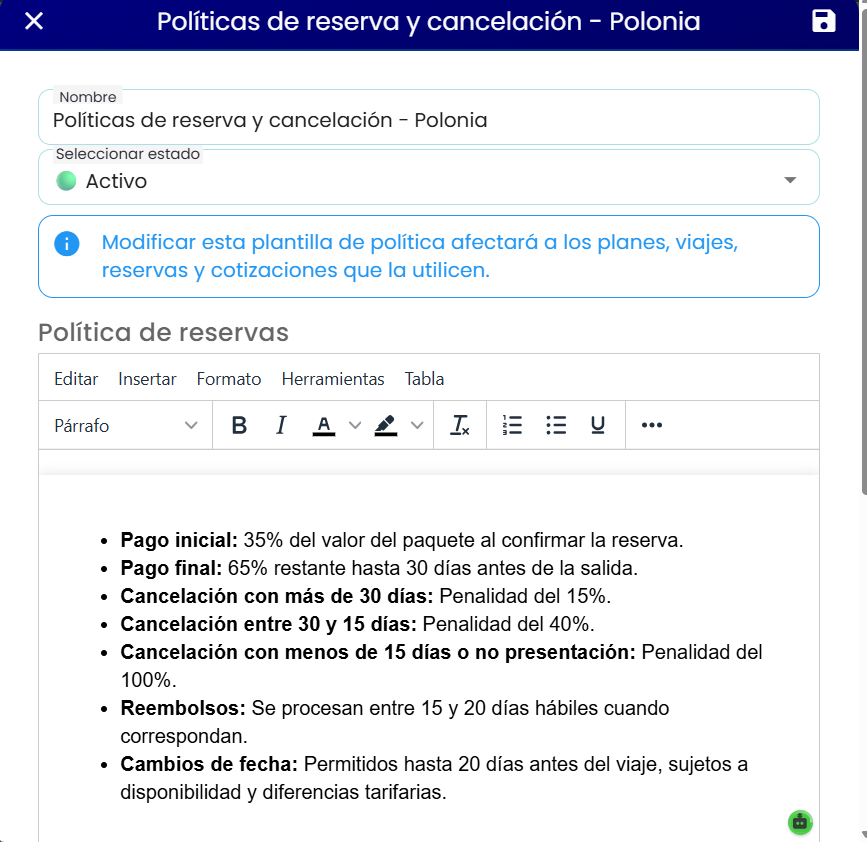Clear formatting with the Tx icon
867x842 pixels.
(459, 425)
